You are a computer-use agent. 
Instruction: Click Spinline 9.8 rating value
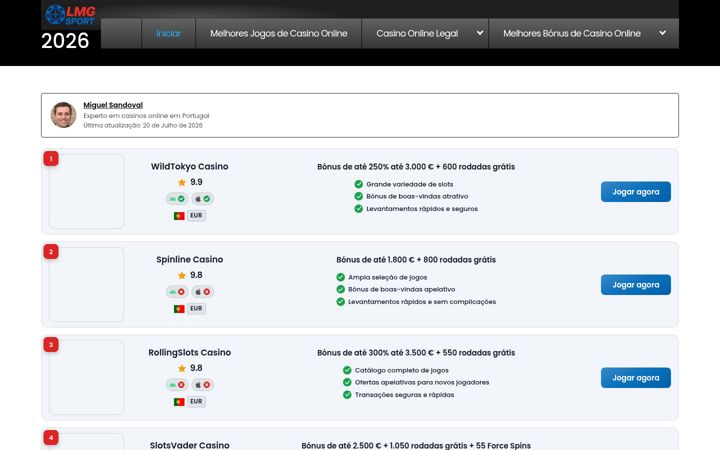point(196,275)
